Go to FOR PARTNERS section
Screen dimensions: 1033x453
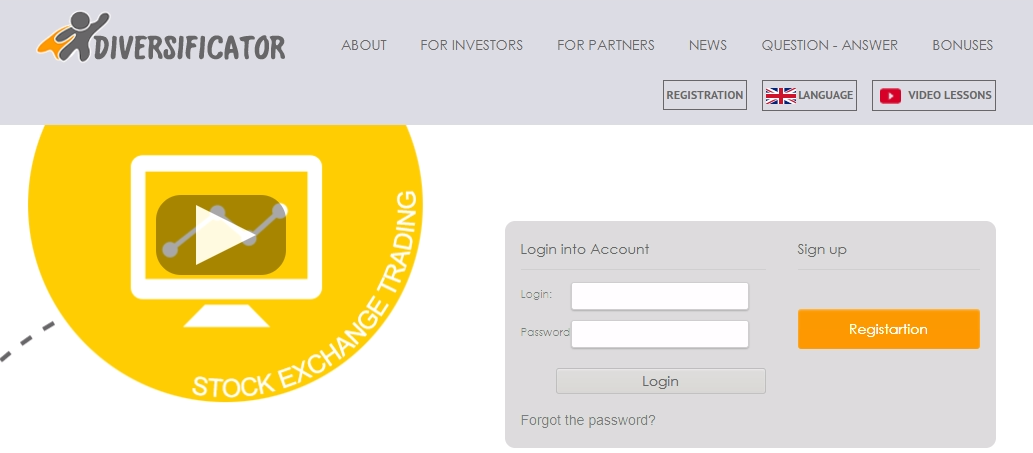[x=605, y=45]
